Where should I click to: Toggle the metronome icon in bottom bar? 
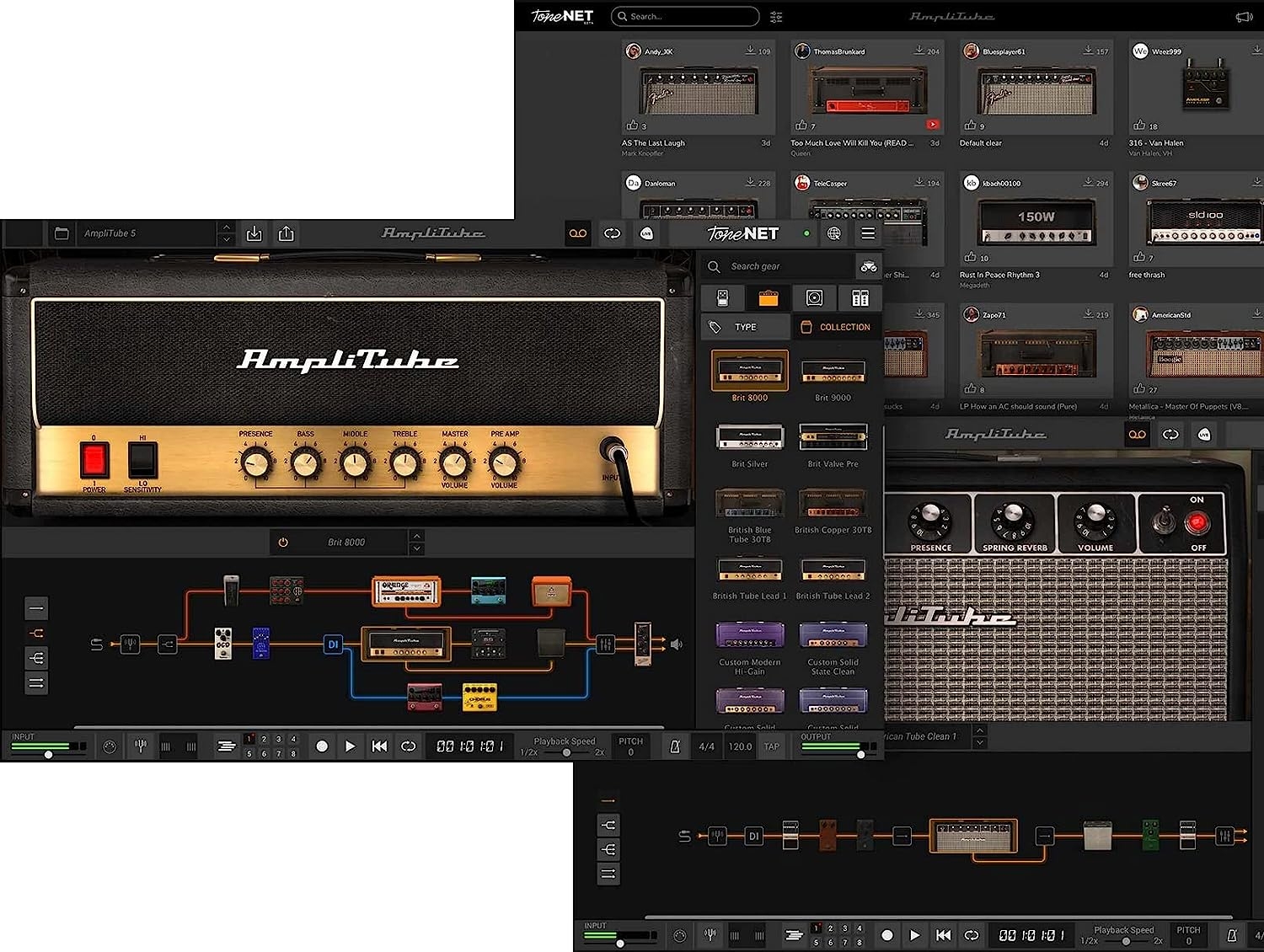point(675,746)
